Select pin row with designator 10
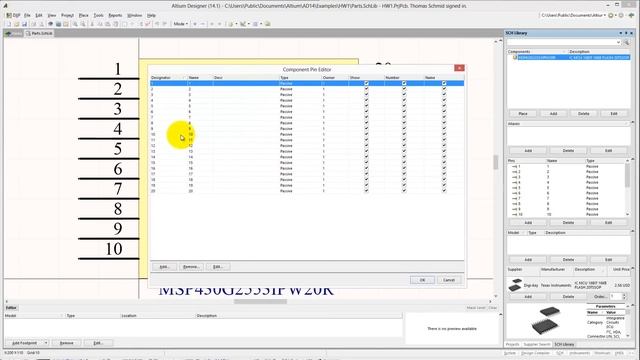 click(307, 134)
